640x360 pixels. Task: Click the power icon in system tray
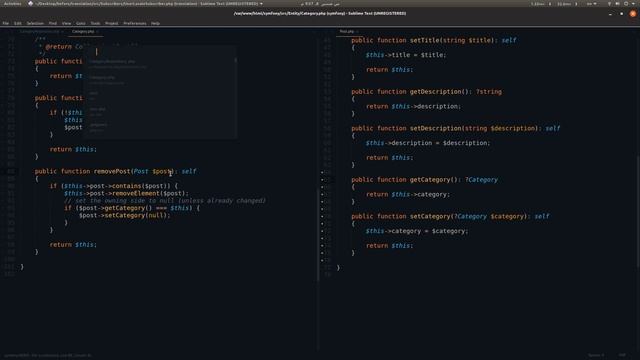(626, 4)
